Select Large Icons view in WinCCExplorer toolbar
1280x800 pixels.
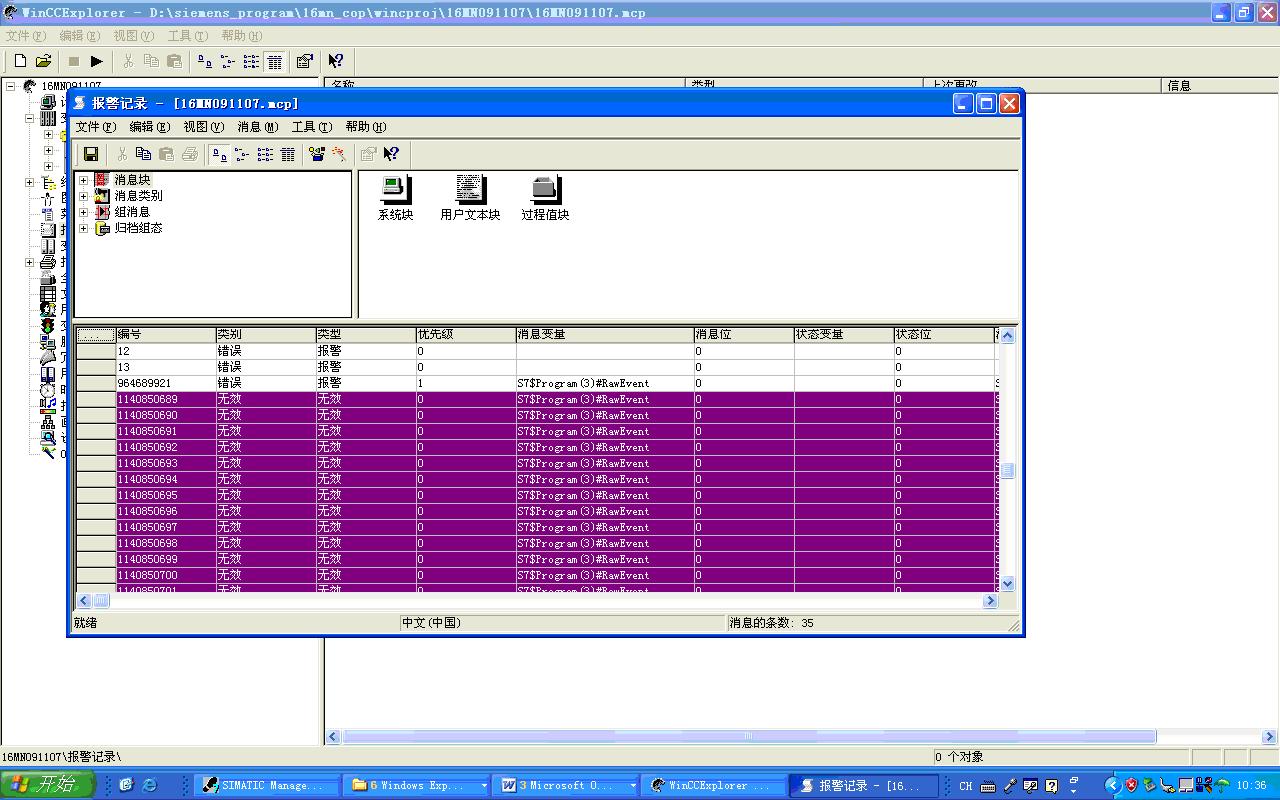(x=205, y=61)
